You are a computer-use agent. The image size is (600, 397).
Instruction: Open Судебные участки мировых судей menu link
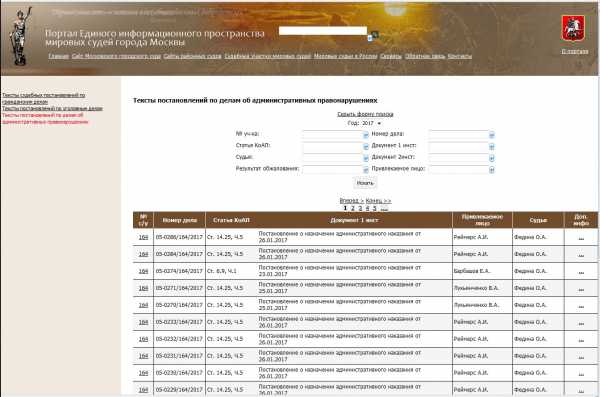[268, 56]
